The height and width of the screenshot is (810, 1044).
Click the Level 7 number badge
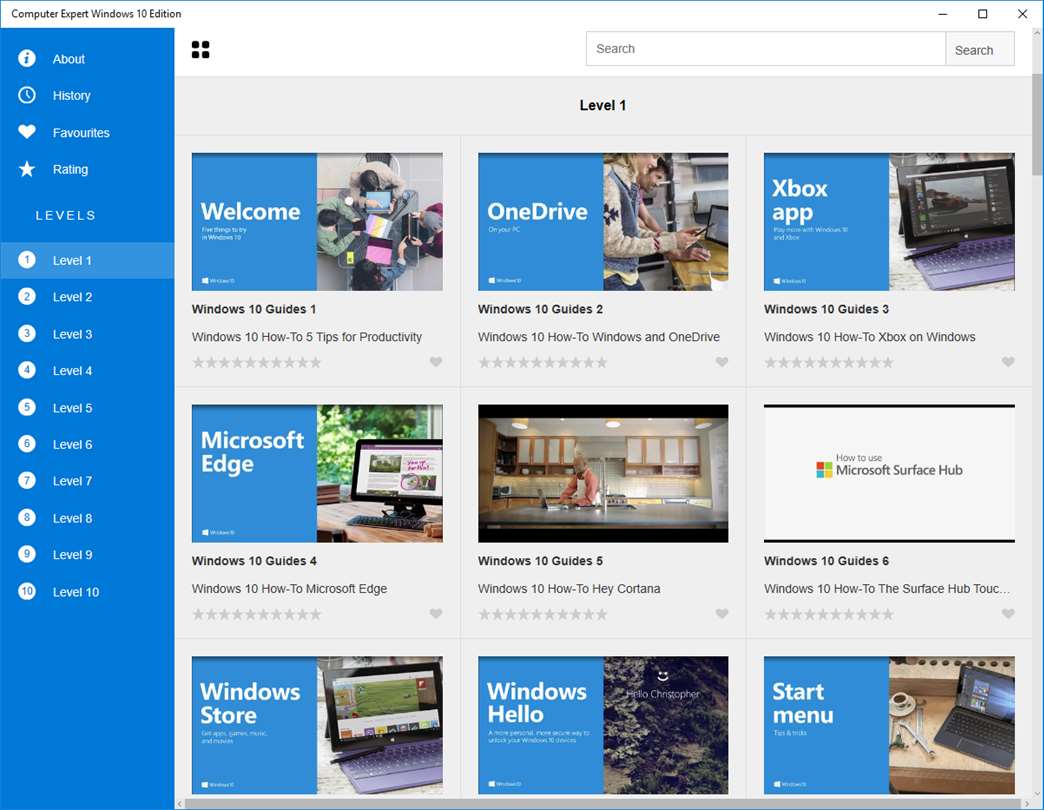[27, 480]
